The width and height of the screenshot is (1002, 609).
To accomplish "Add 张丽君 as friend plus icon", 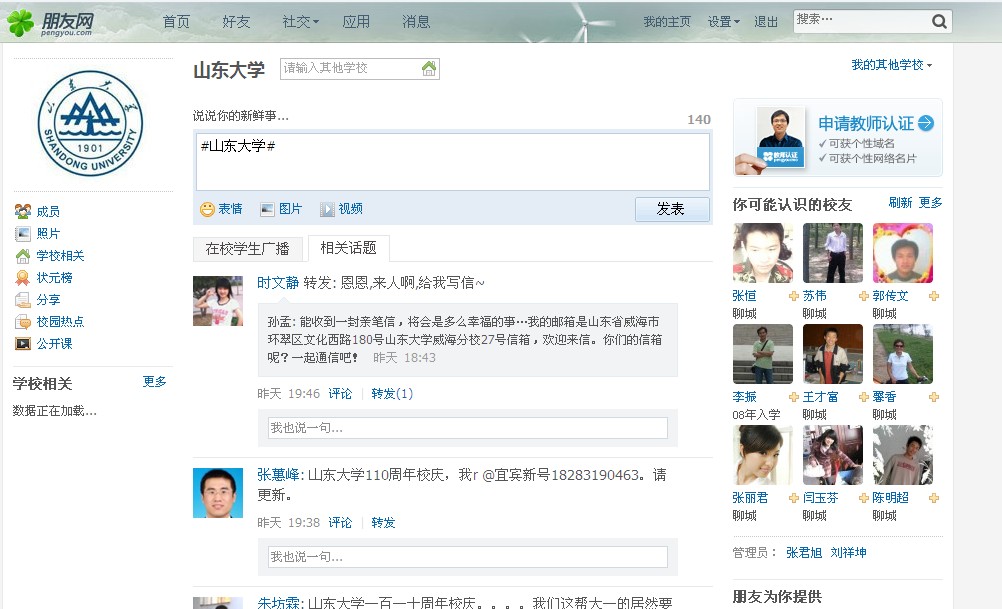I will coord(794,498).
